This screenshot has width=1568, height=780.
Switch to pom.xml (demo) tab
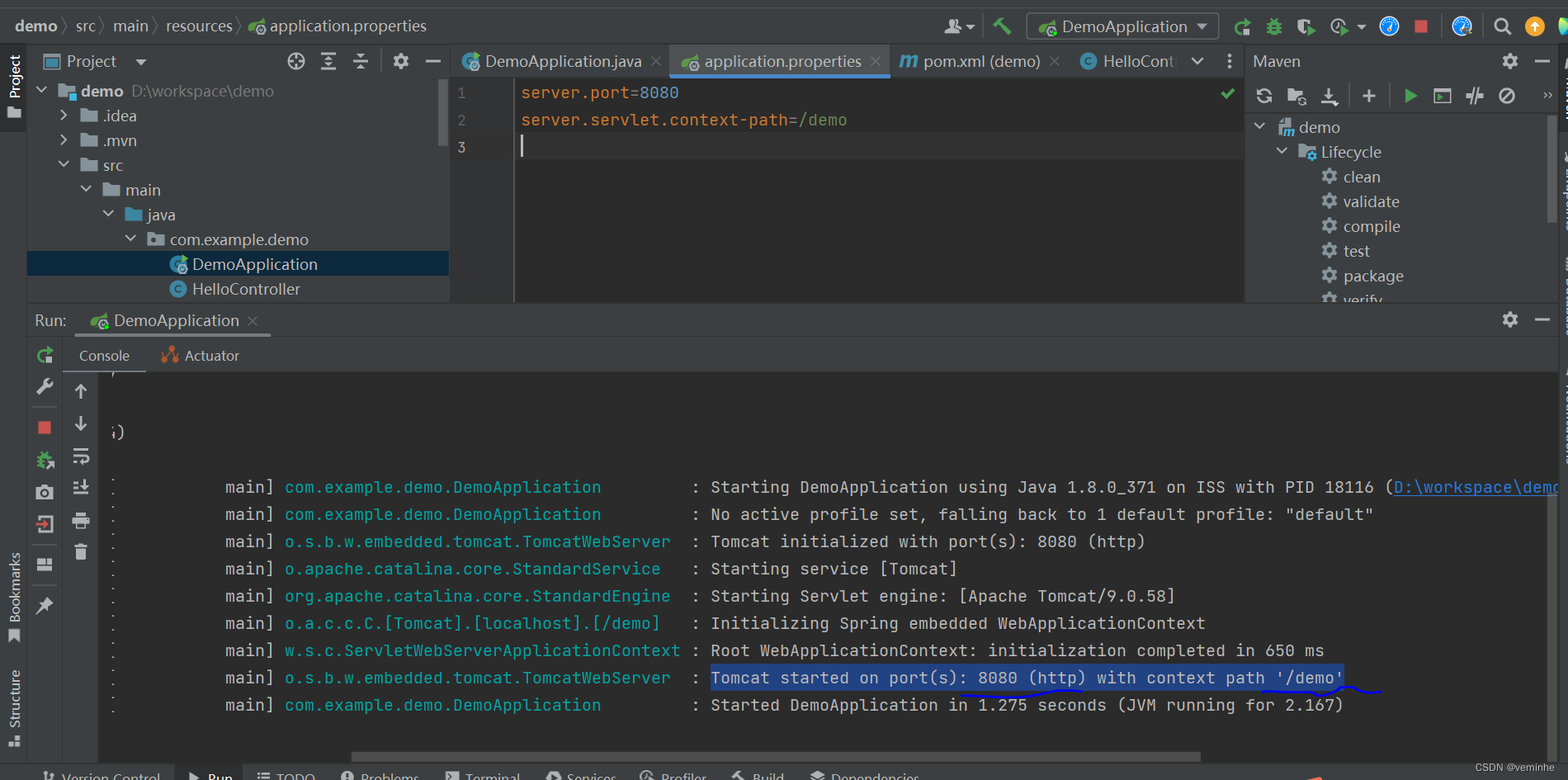pos(980,61)
